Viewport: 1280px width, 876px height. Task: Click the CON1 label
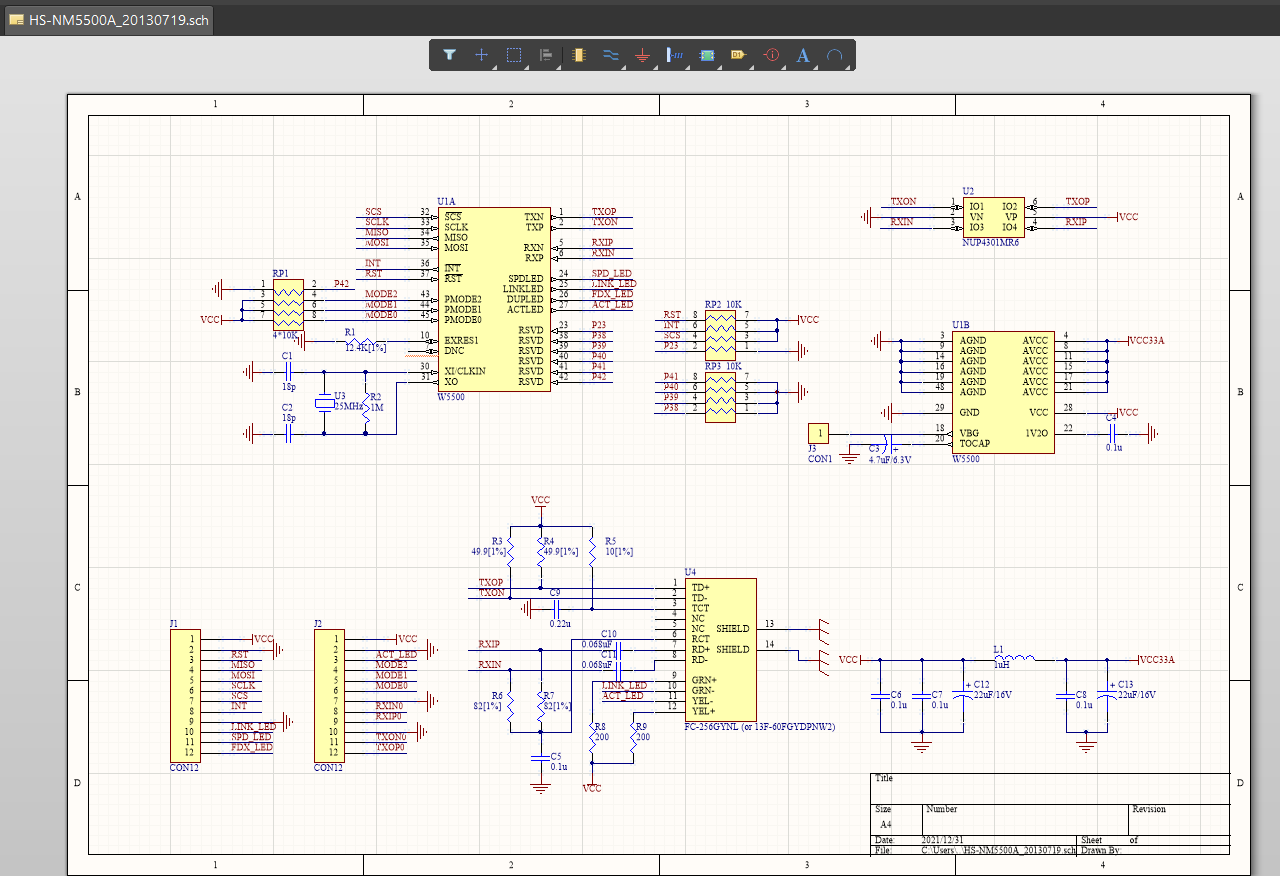coord(820,459)
